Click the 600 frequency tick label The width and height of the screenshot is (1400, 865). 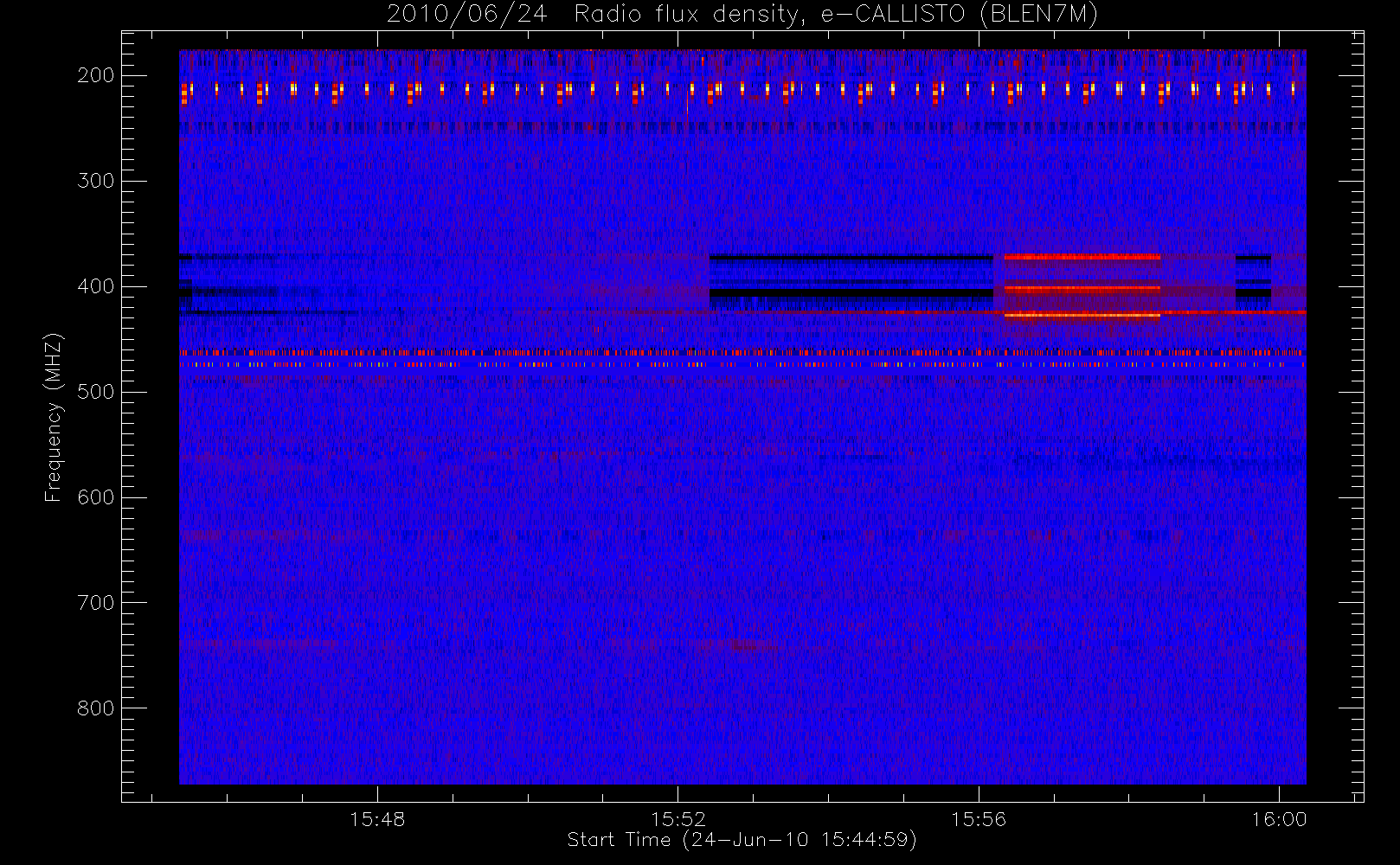96,497
